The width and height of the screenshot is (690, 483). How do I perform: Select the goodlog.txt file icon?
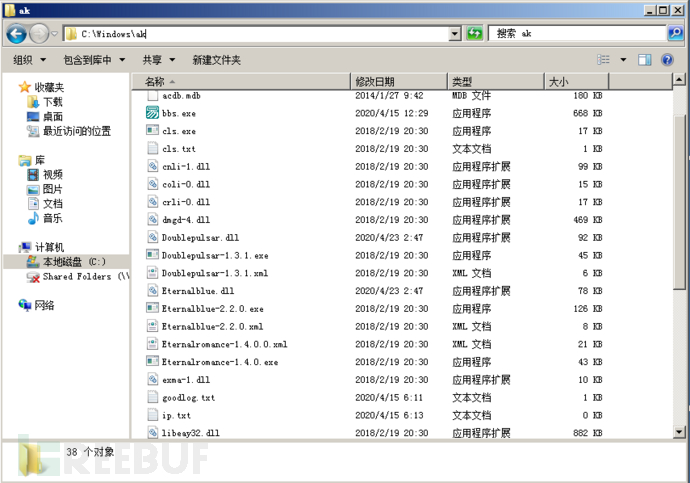tap(152, 397)
